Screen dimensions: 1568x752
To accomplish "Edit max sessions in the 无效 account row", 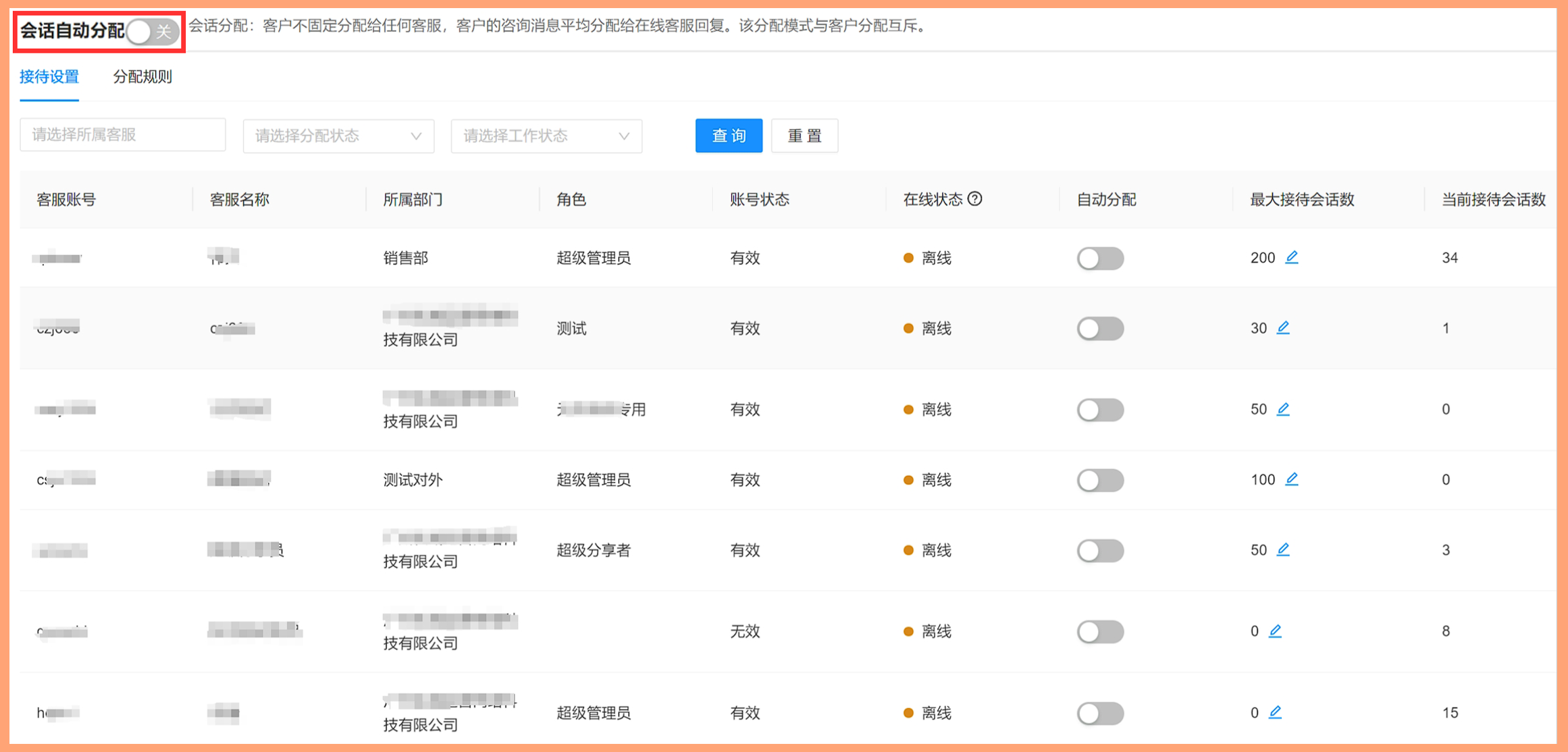I will pos(1275,631).
